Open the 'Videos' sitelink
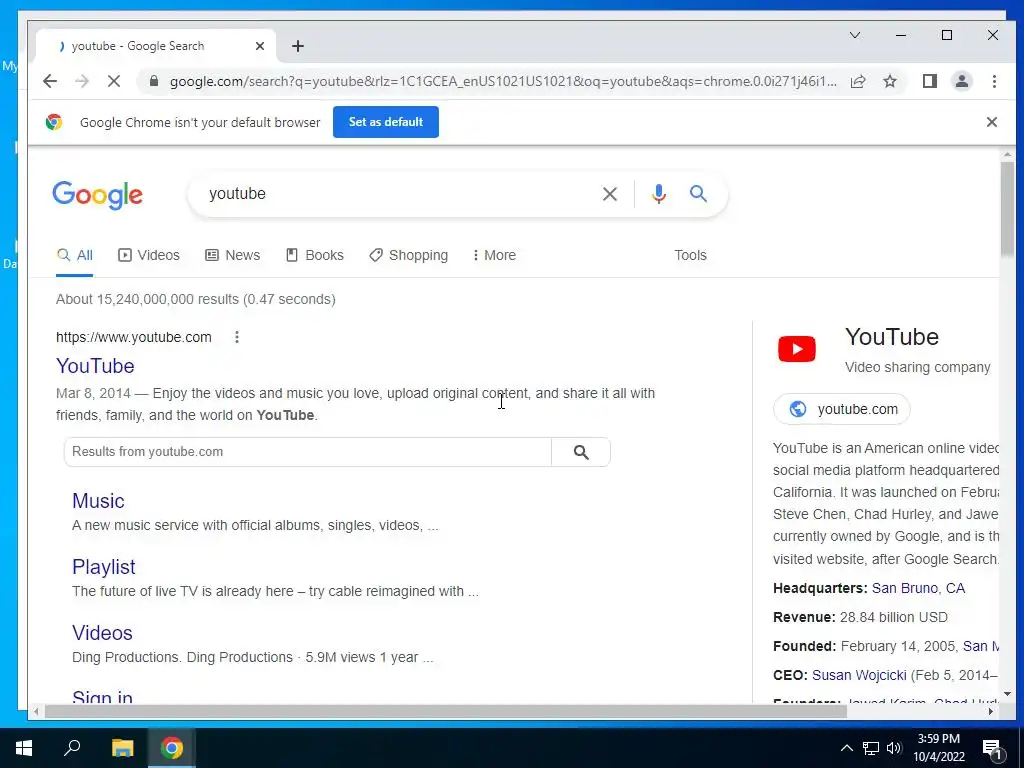The width and height of the screenshot is (1024, 768). (103, 633)
